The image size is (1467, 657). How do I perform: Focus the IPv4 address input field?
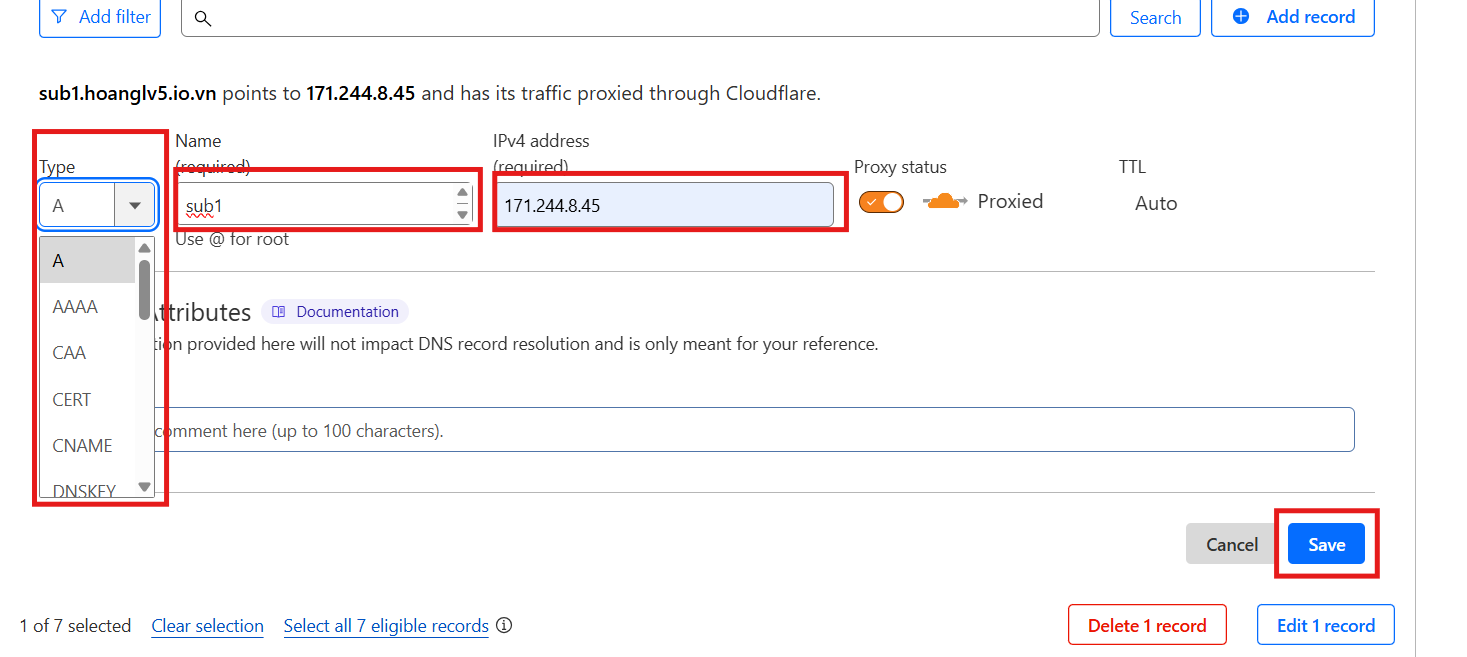(664, 205)
